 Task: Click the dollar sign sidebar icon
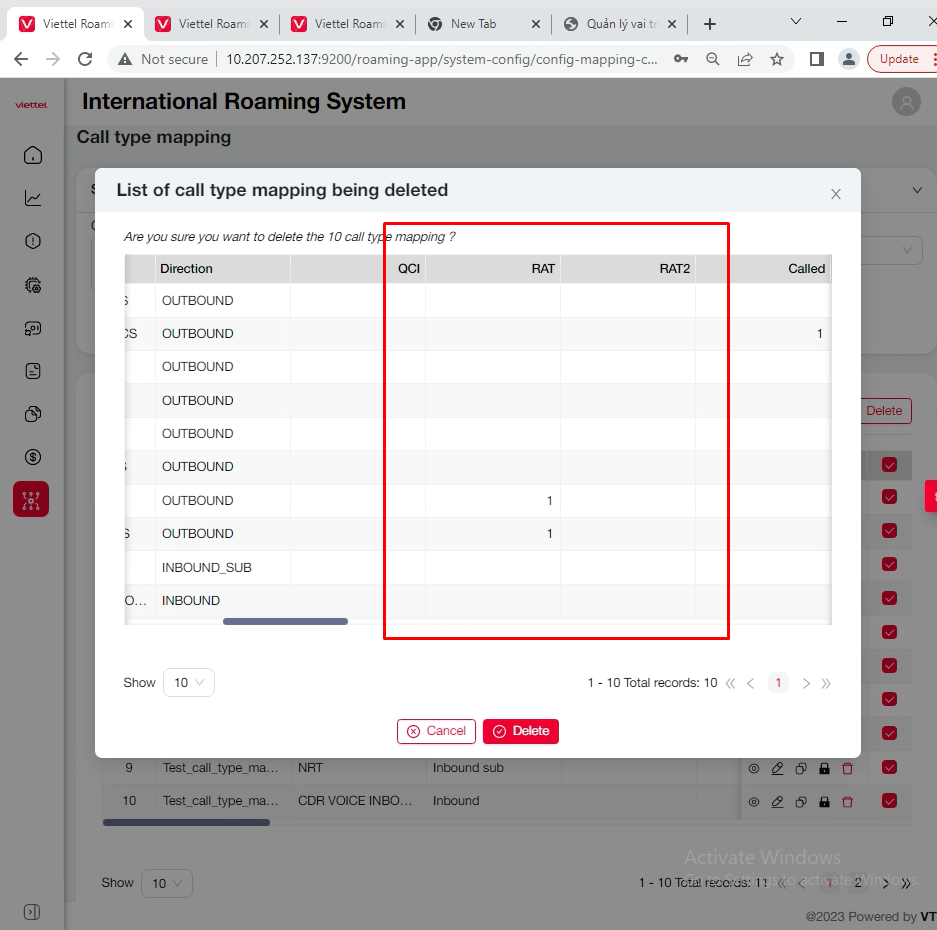pyautogui.click(x=33, y=457)
